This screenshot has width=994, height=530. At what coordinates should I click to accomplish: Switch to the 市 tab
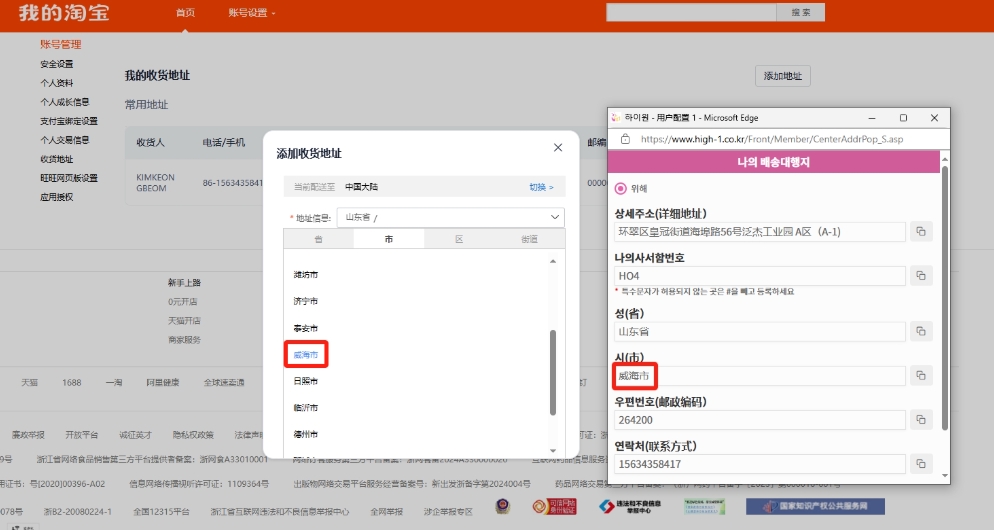(x=389, y=239)
